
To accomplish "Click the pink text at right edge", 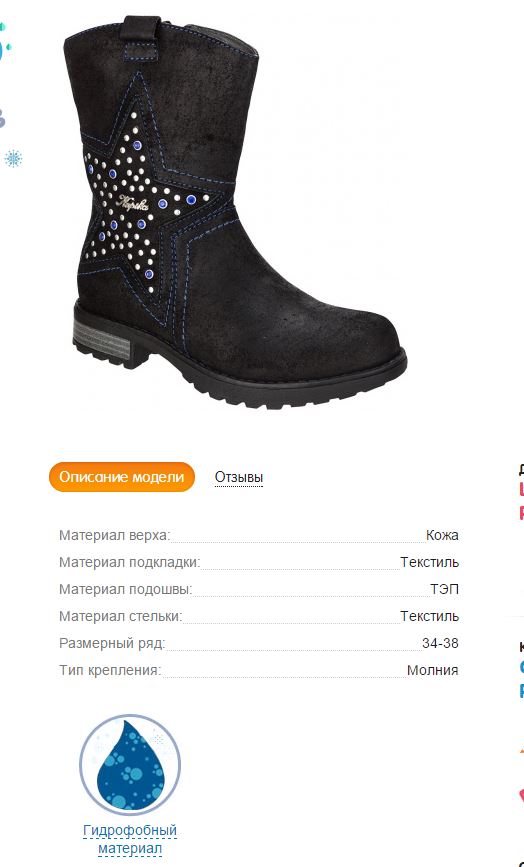I will [521, 500].
